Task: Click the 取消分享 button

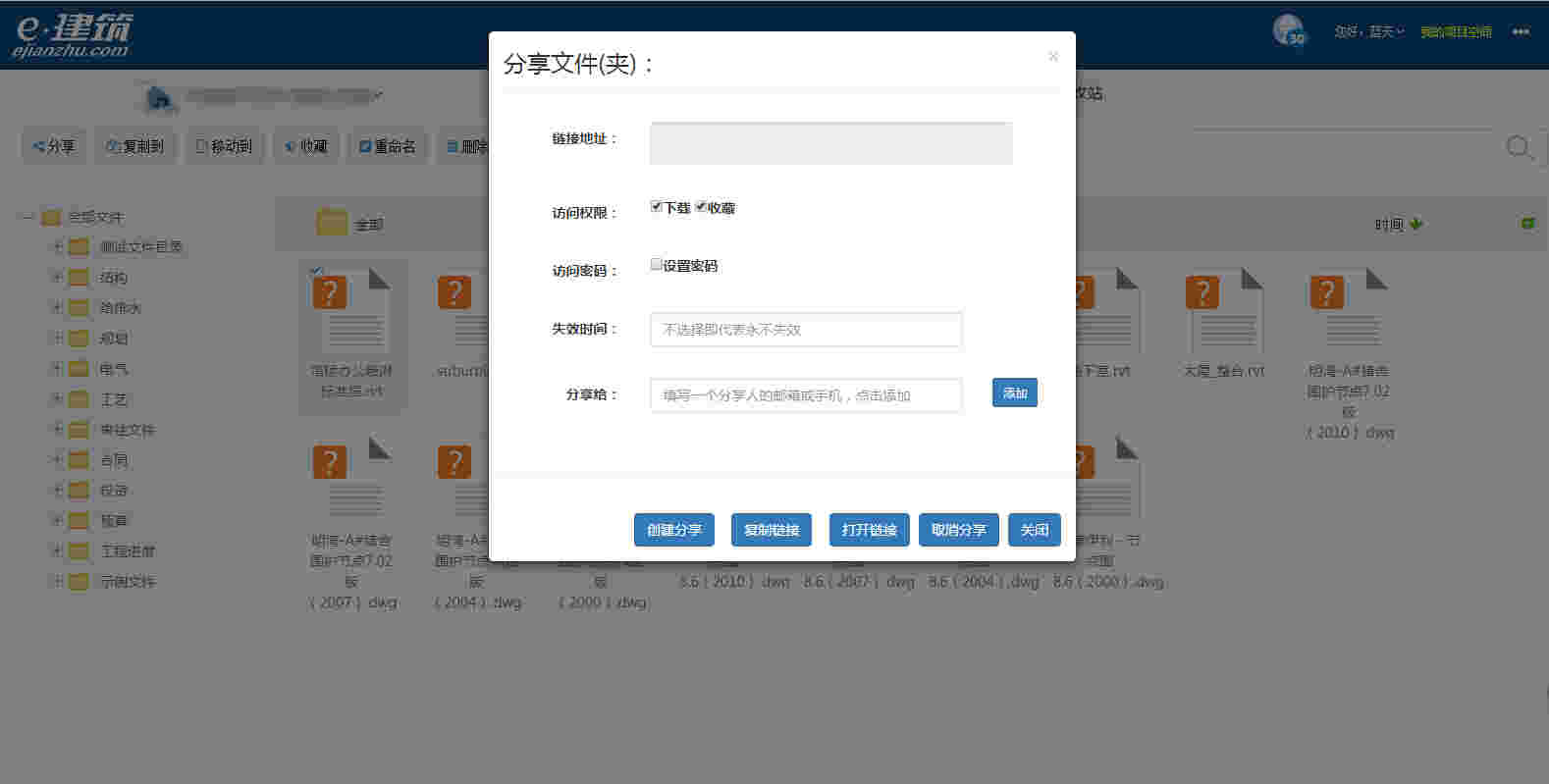Action: click(x=959, y=530)
